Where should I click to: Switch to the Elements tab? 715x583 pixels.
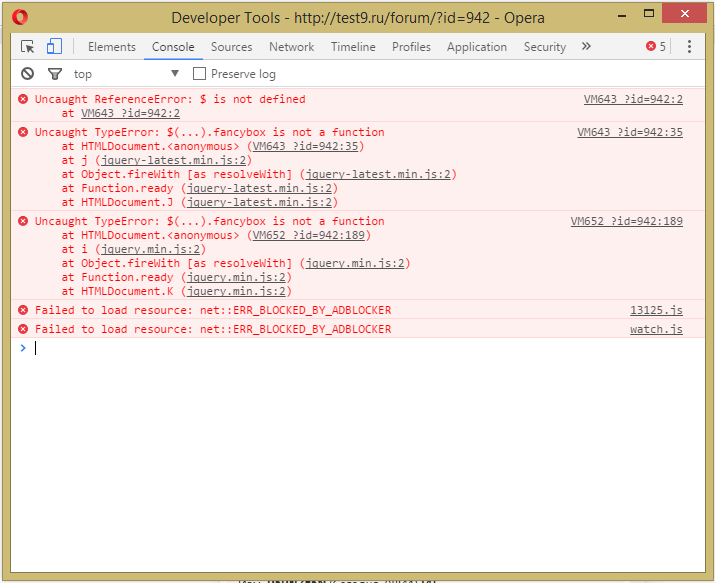[x=111, y=47]
